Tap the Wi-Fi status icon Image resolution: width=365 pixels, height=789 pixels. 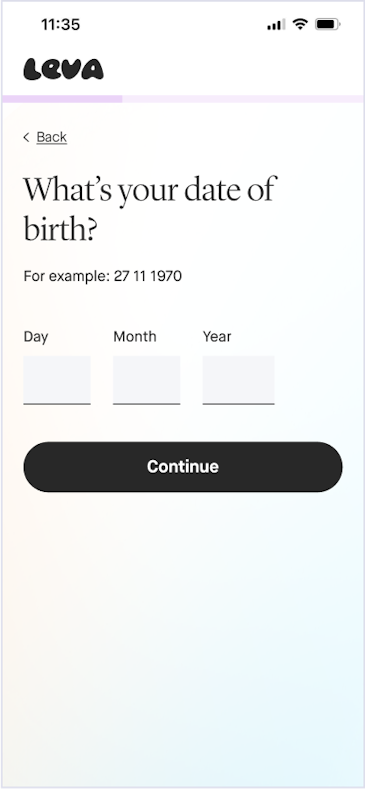tap(300, 24)
